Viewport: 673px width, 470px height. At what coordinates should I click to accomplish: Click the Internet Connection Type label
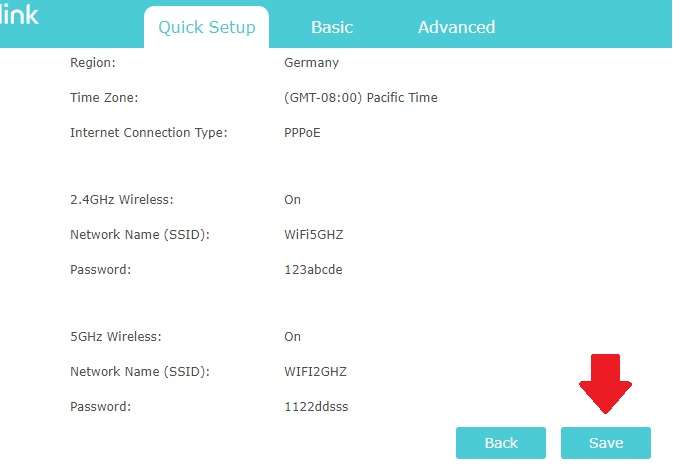[149, 133]
